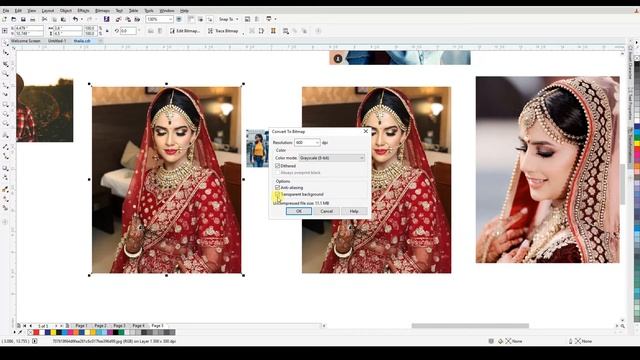Image resolution: width=640 pixels, height=360 pixels.
Task: Select the Rectangle tool in toolbox
Action: tap(6, 105)
